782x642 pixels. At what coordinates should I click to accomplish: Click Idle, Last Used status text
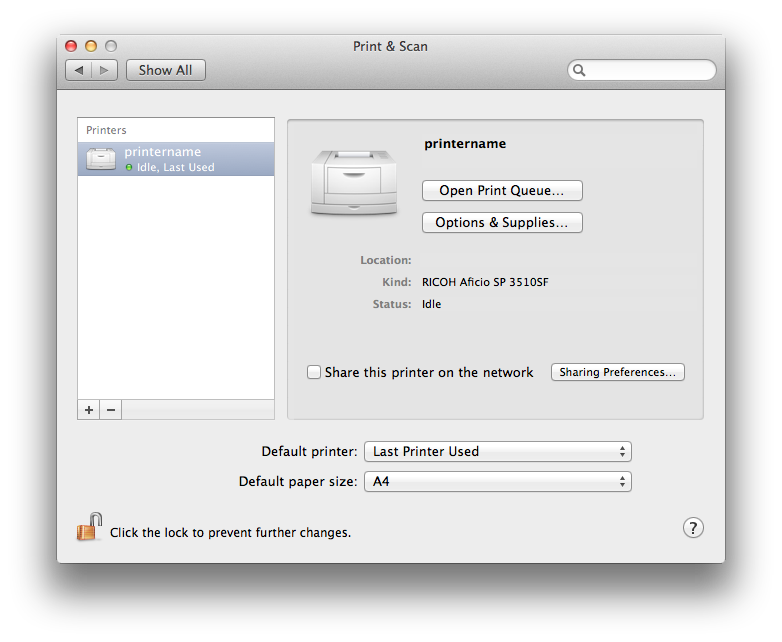pos(176,168)
